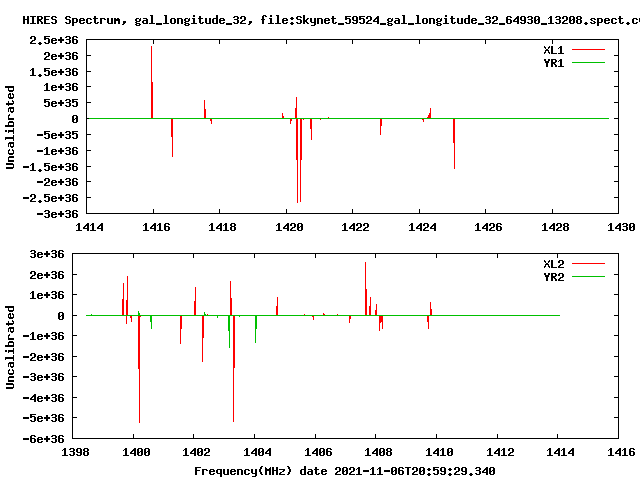The image size is (640, 480).
Task: Click the 2.5e+36 y-axis tick label
Action: pos(53,40)
